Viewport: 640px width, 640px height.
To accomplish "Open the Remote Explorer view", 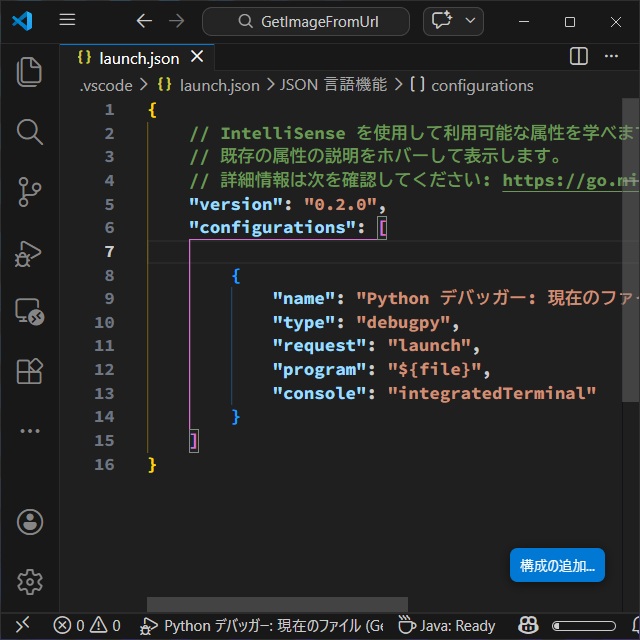I will coord(30,312).
